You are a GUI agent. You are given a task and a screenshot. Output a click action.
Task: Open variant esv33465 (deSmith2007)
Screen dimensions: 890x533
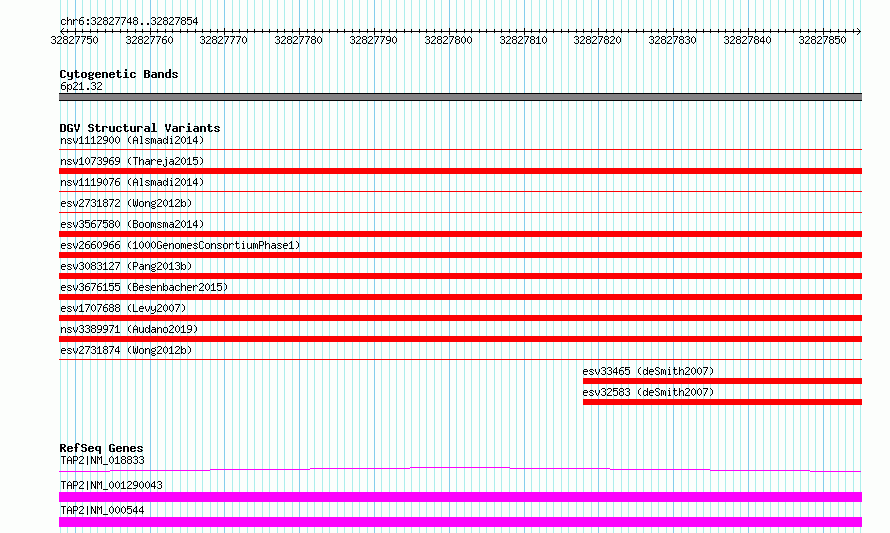coord(648,371)
